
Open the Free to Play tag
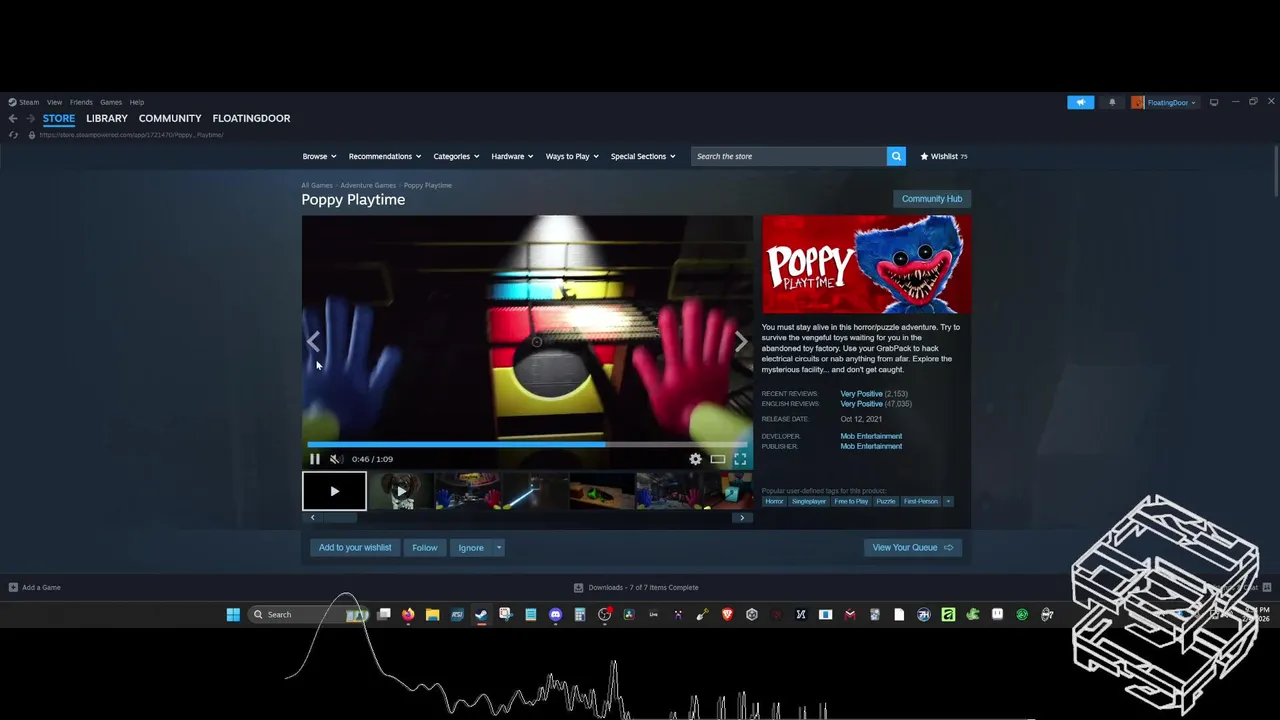(x=852, y=501)
